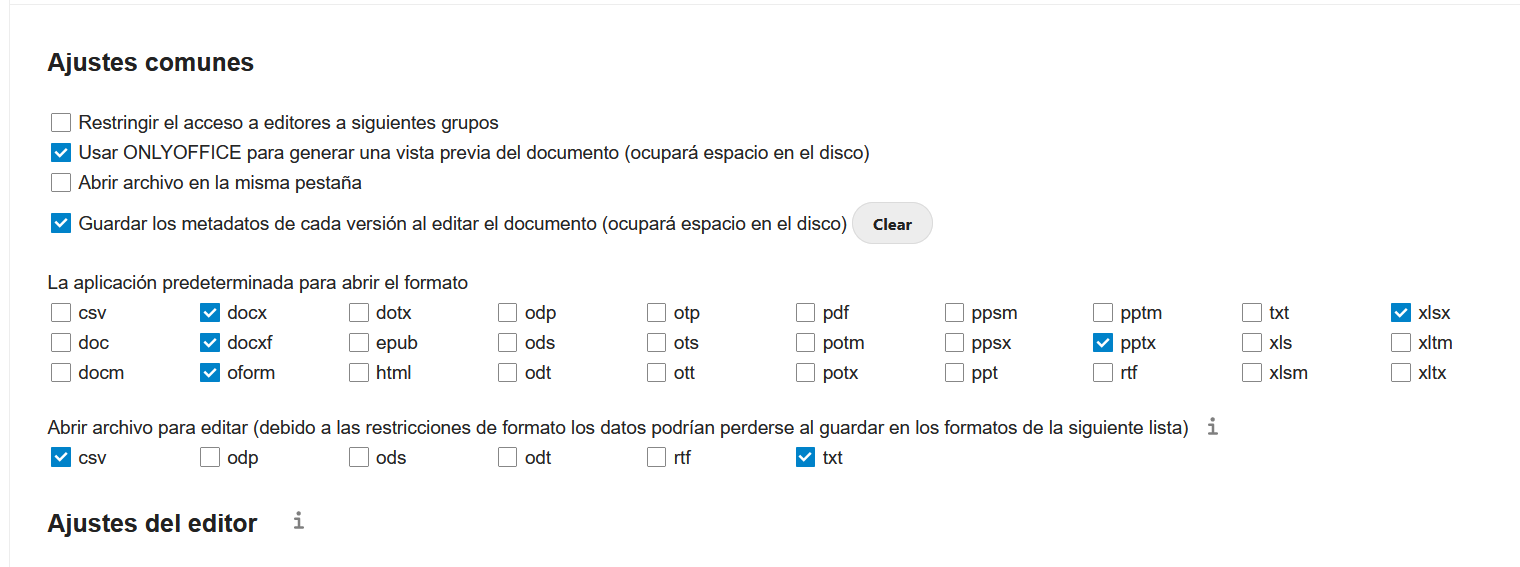
Task: Click the Clear button
Action: pyautogui.click(x=892, y=224)
